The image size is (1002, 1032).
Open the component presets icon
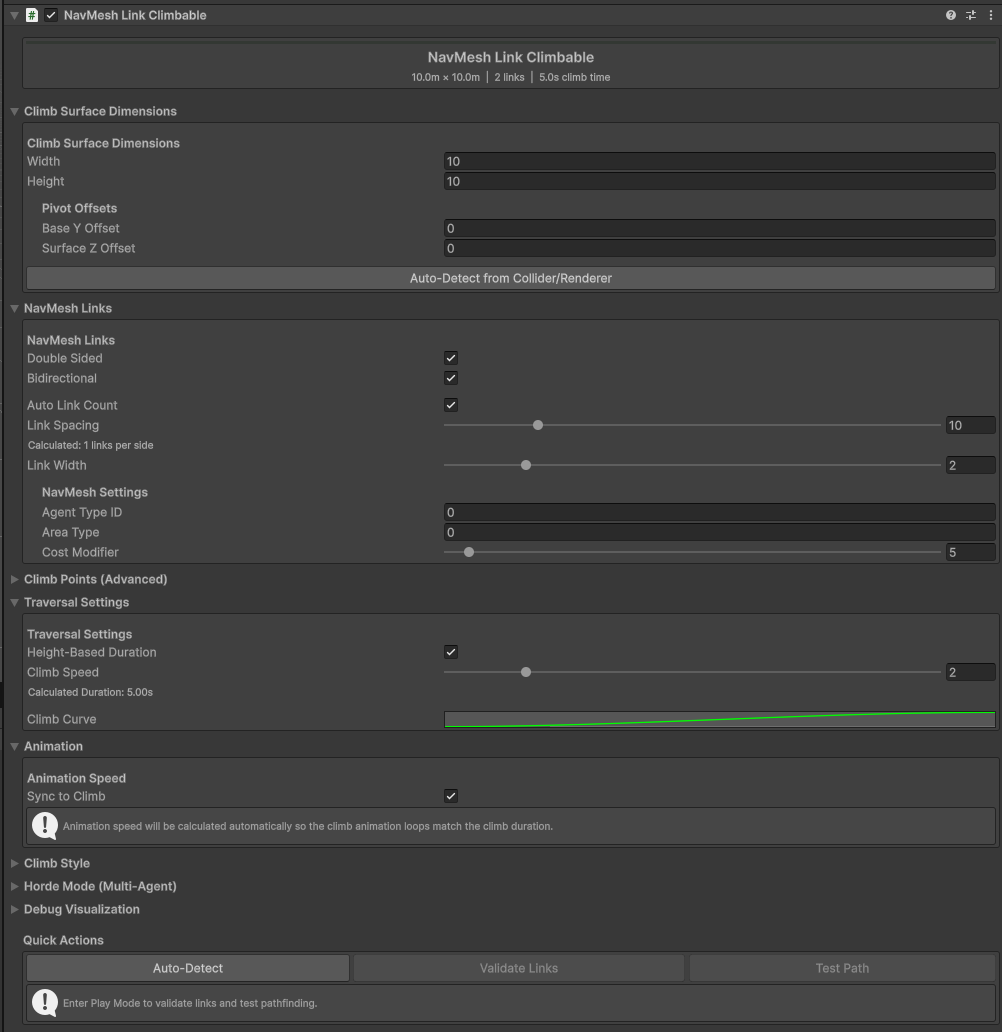pos(970,15)
